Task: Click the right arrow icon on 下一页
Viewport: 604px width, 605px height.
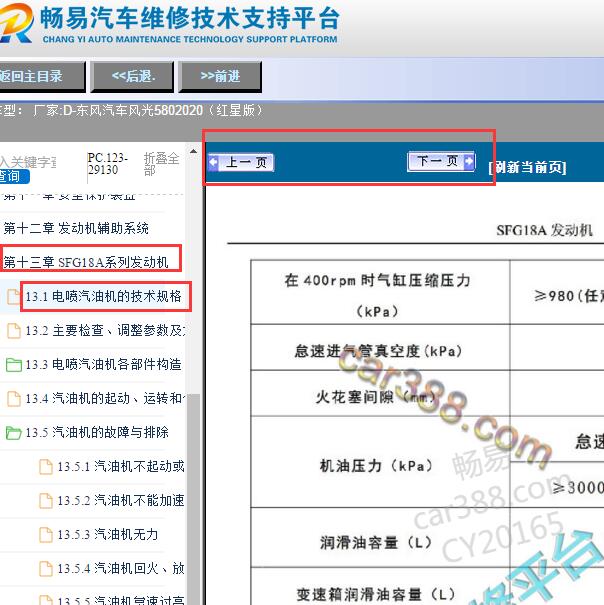Action: pyautogui.click(x=469, y=161)
